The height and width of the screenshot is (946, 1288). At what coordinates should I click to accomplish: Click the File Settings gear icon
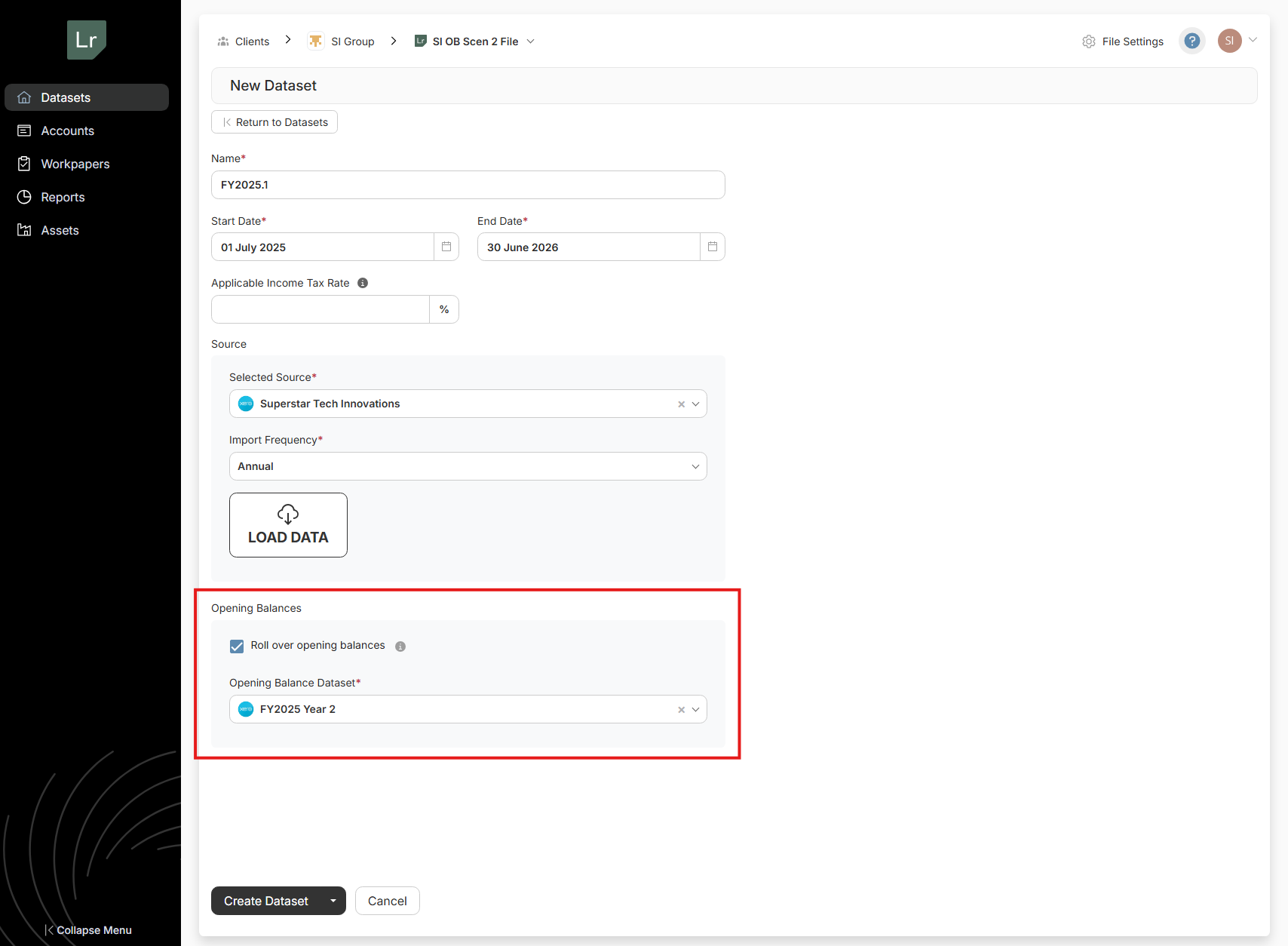(1089, 41)
